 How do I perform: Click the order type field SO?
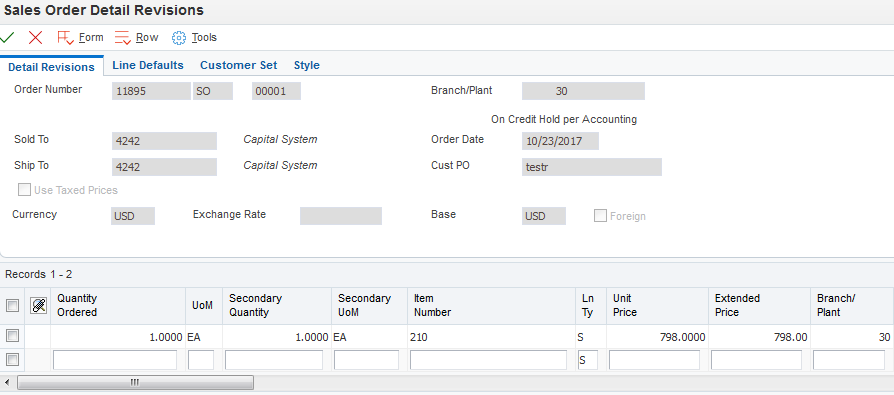coord(213,91)
